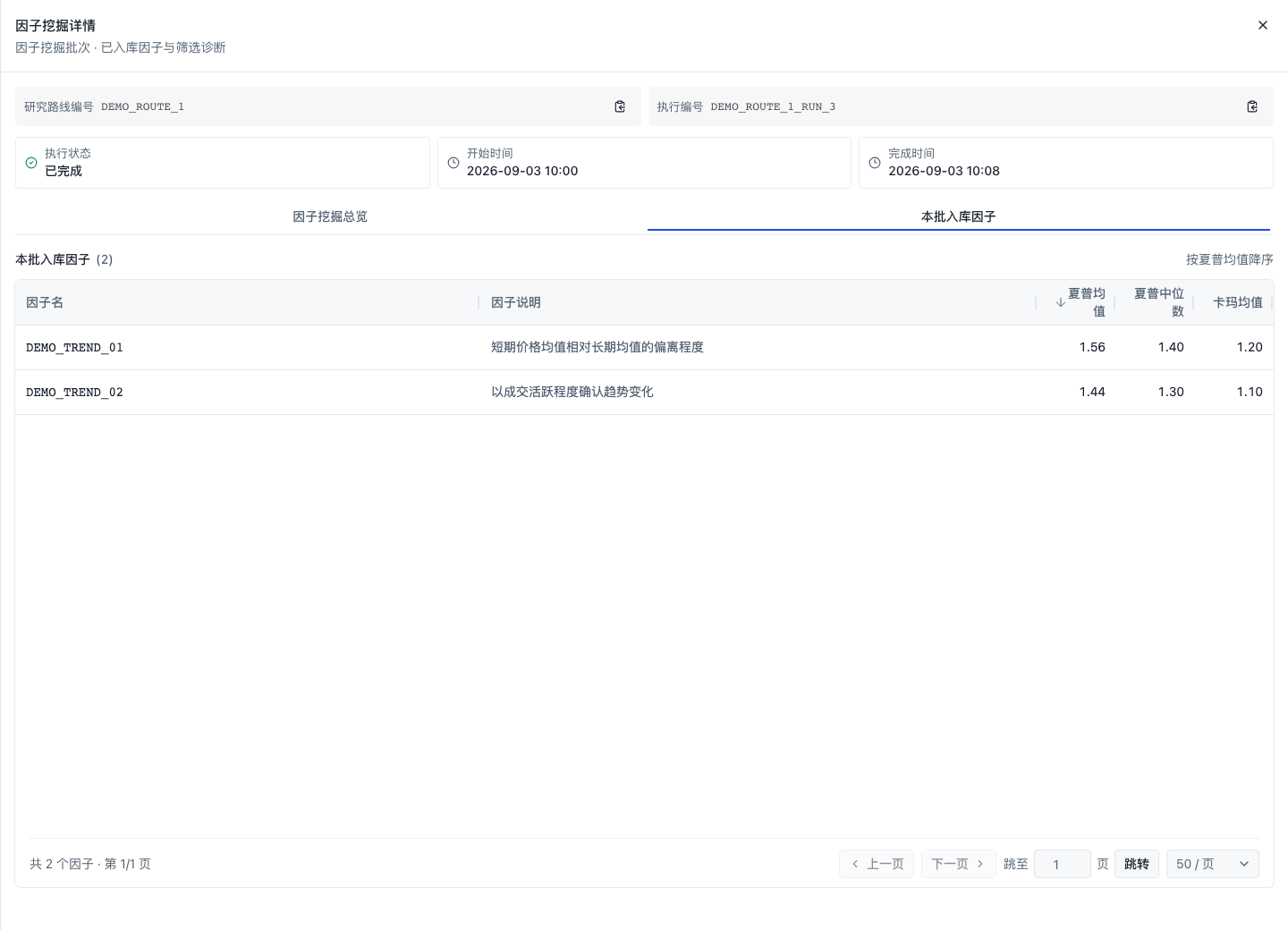This screenshot has height=930, width=1288.
Task: Click finish time 2026-09-03 10:08
Action: (x=944, y=171)
